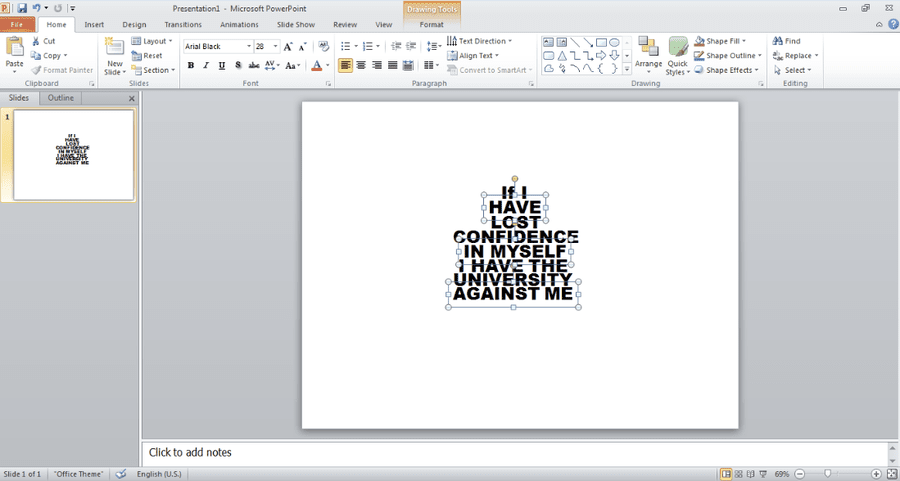Enable center text alignment

[361, 65]
